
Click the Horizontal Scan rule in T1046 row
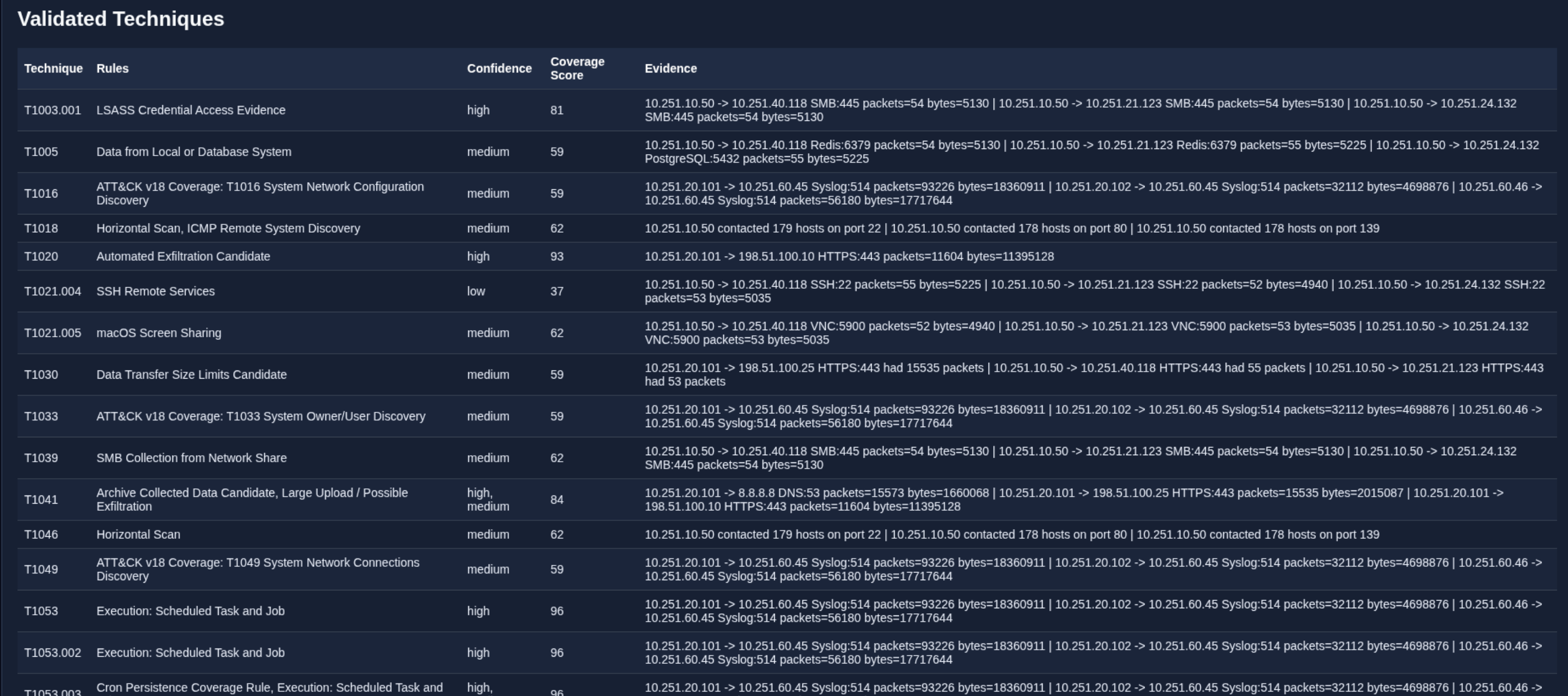point(138,535)
